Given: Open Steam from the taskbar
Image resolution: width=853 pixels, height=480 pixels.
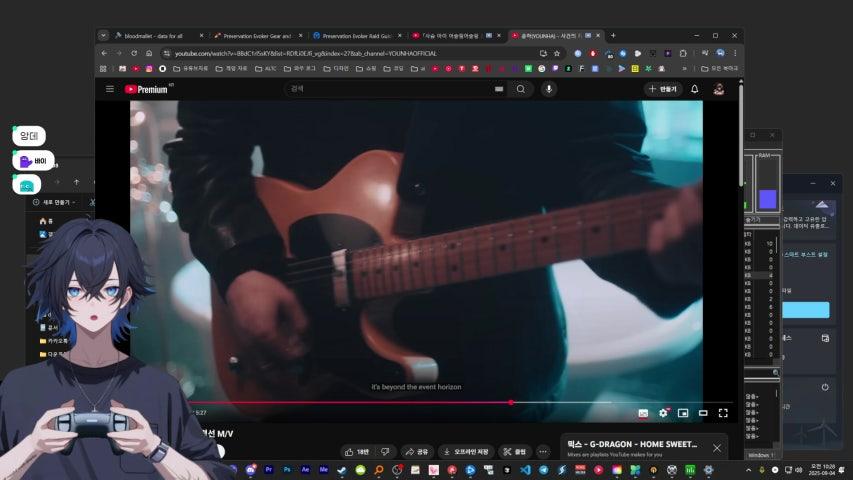Looking at the screenshot, I should click(342, 470).
